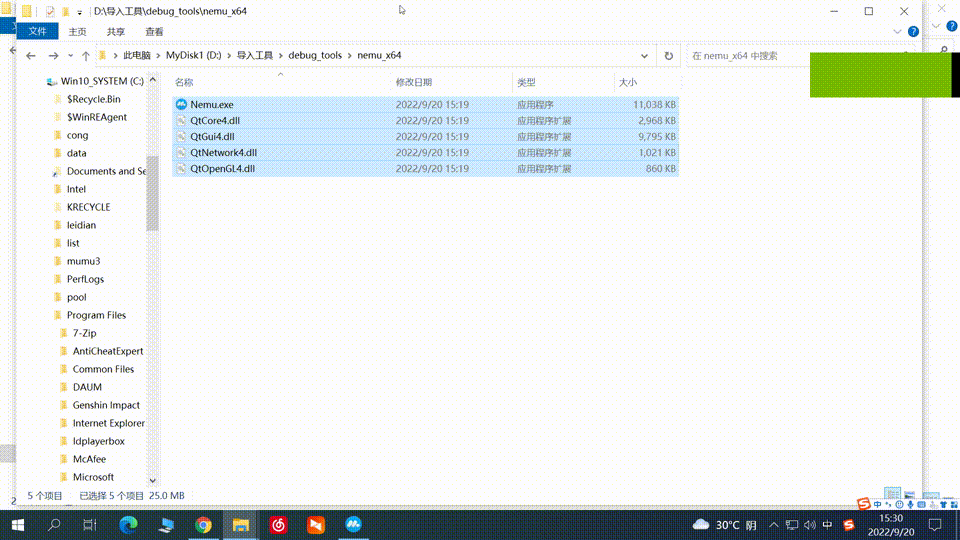This screenshot has height=540, width=960.
Task: Expand chevron after MyDisk1 (D:) breadcrumb
Action: pyautogui.click(x=229, y=55)
